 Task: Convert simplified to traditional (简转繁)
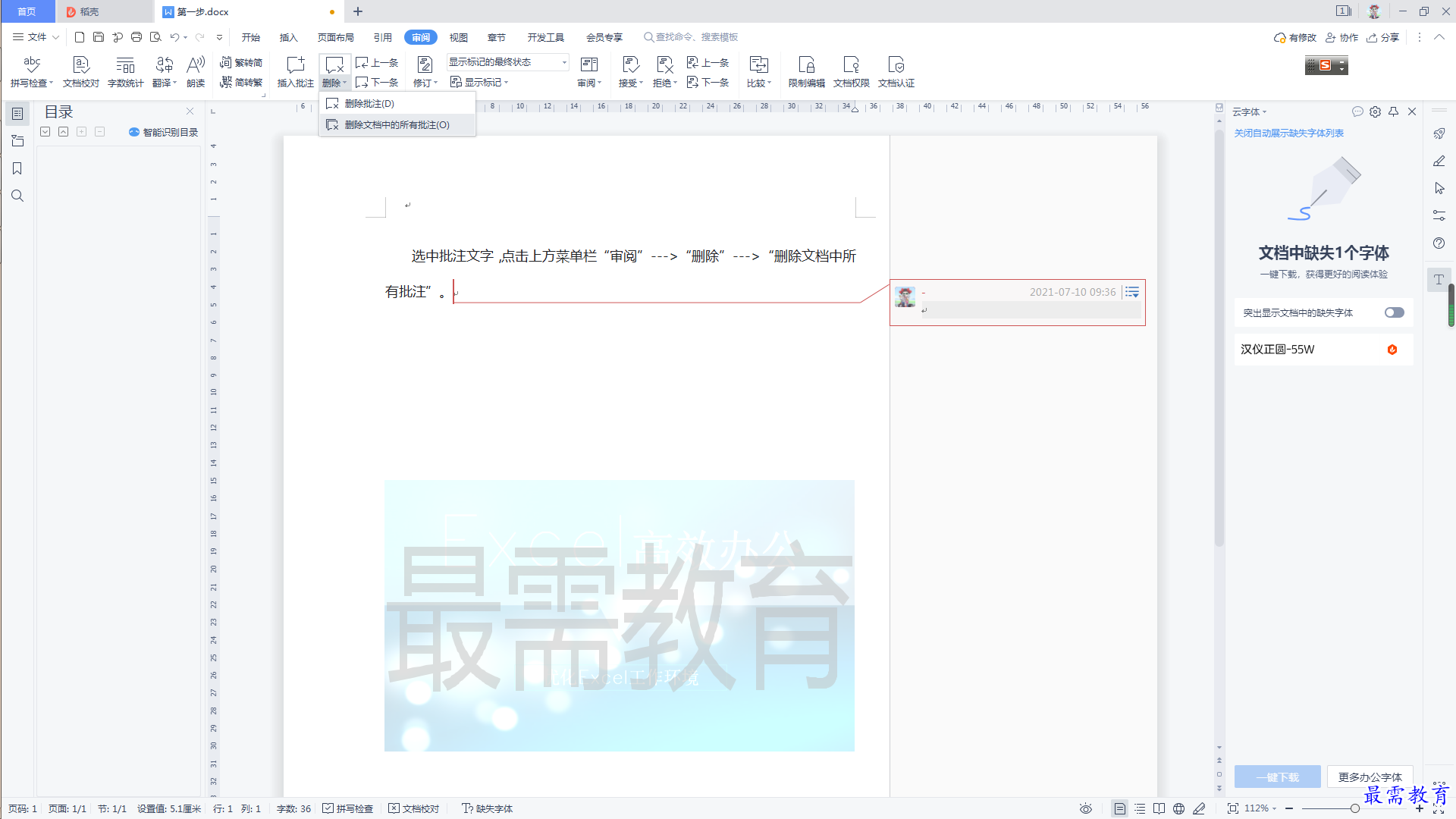(241, 82)
